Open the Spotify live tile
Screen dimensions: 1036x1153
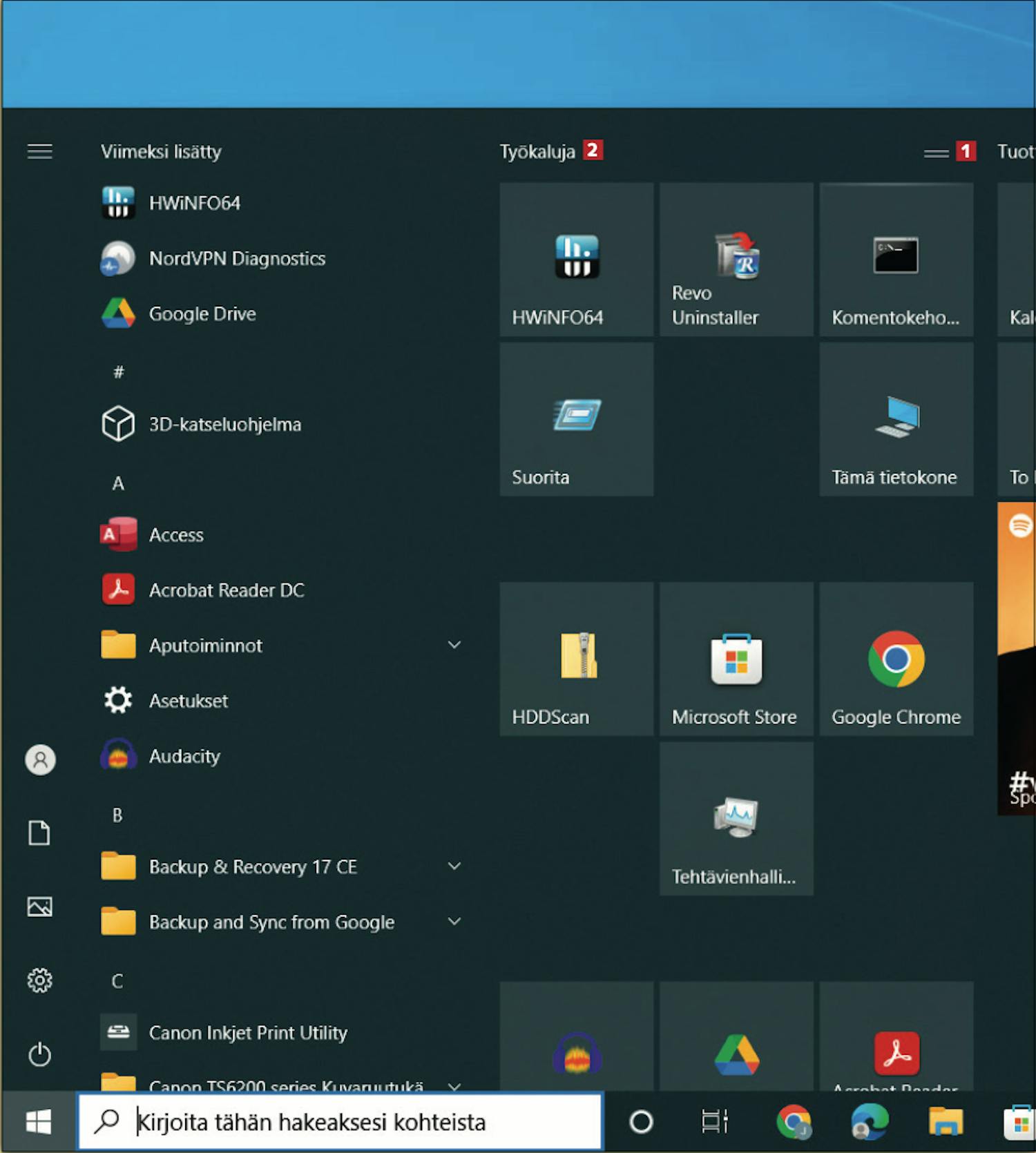[1017, 659]
